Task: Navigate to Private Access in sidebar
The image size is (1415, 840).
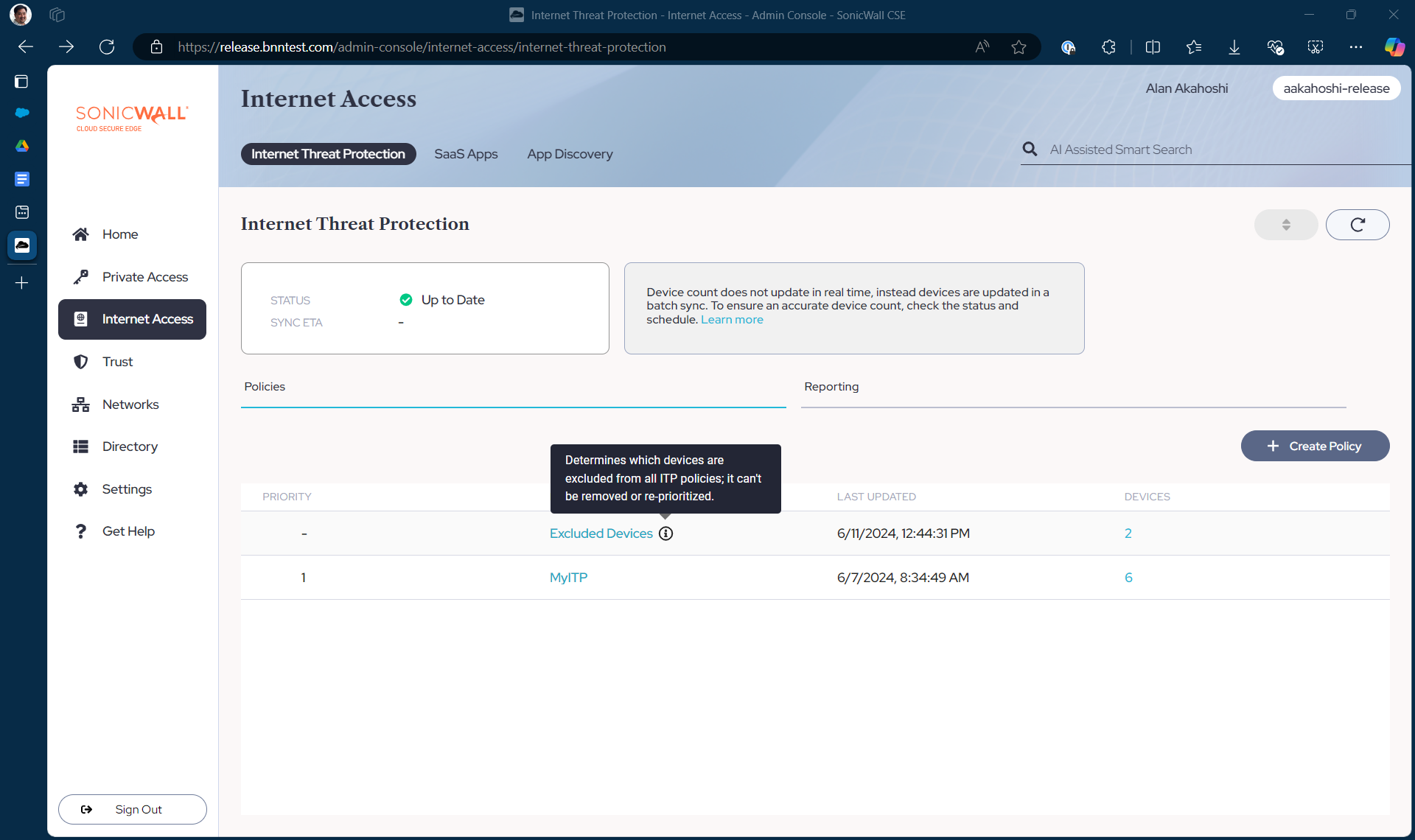Action: 144,277
